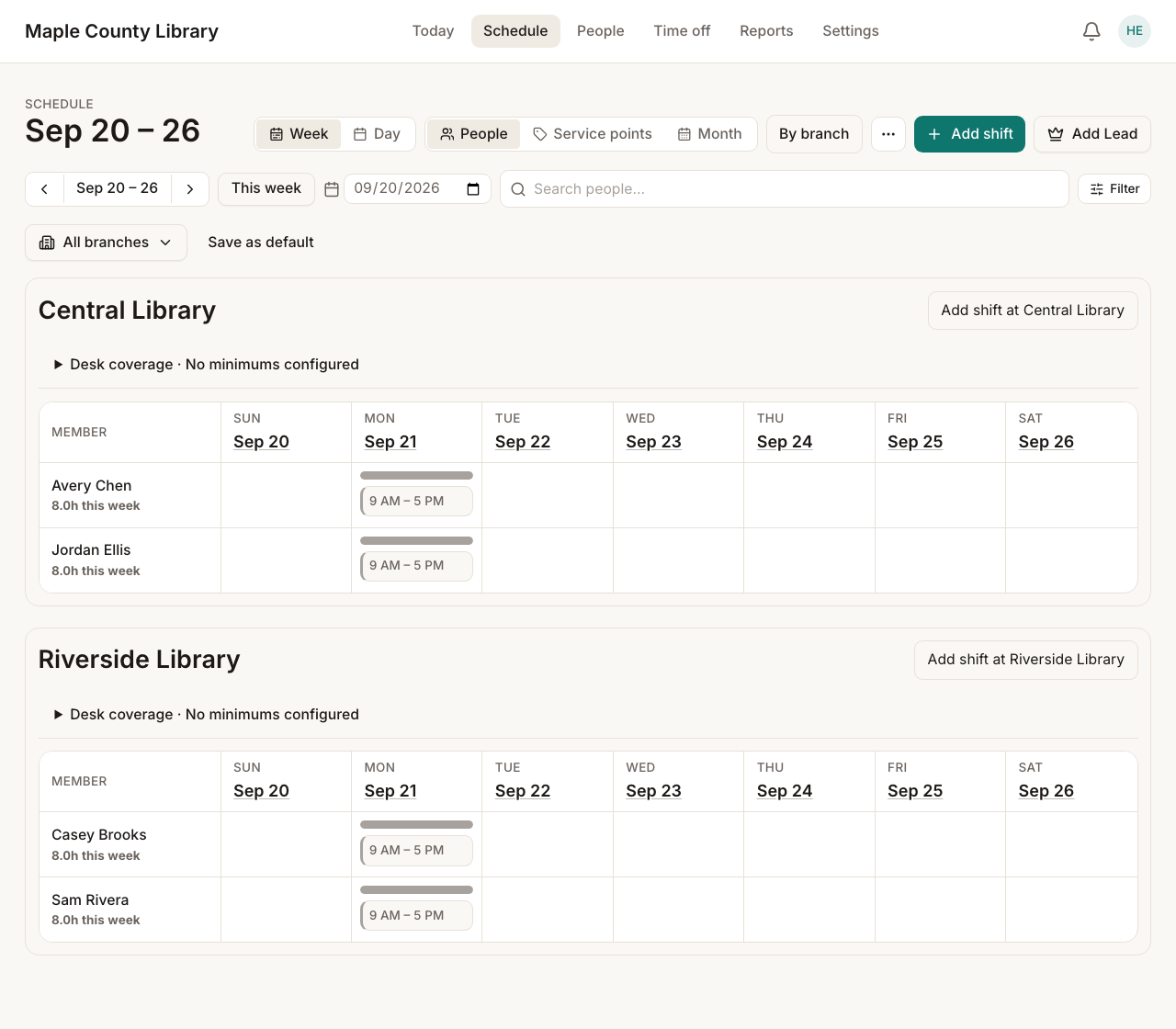
Task: Open the Today tab
Action: point(433,31)
